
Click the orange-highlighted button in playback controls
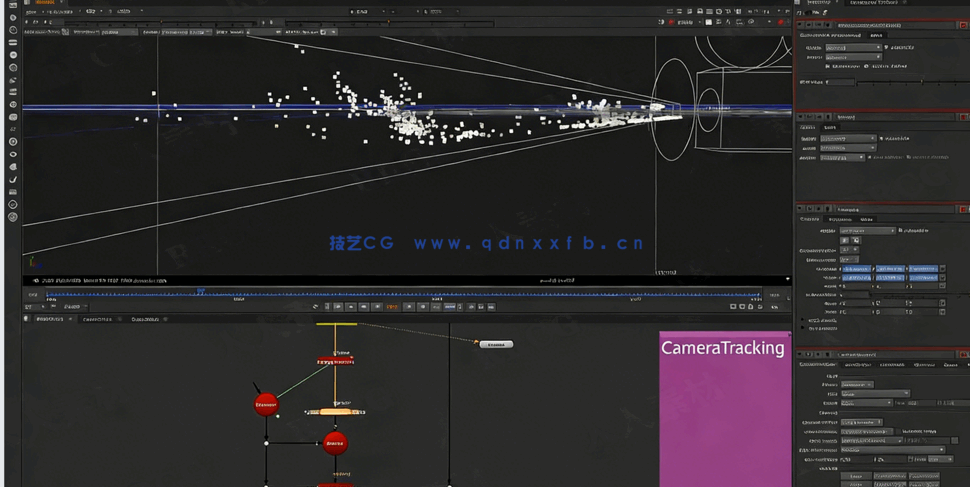392,307
